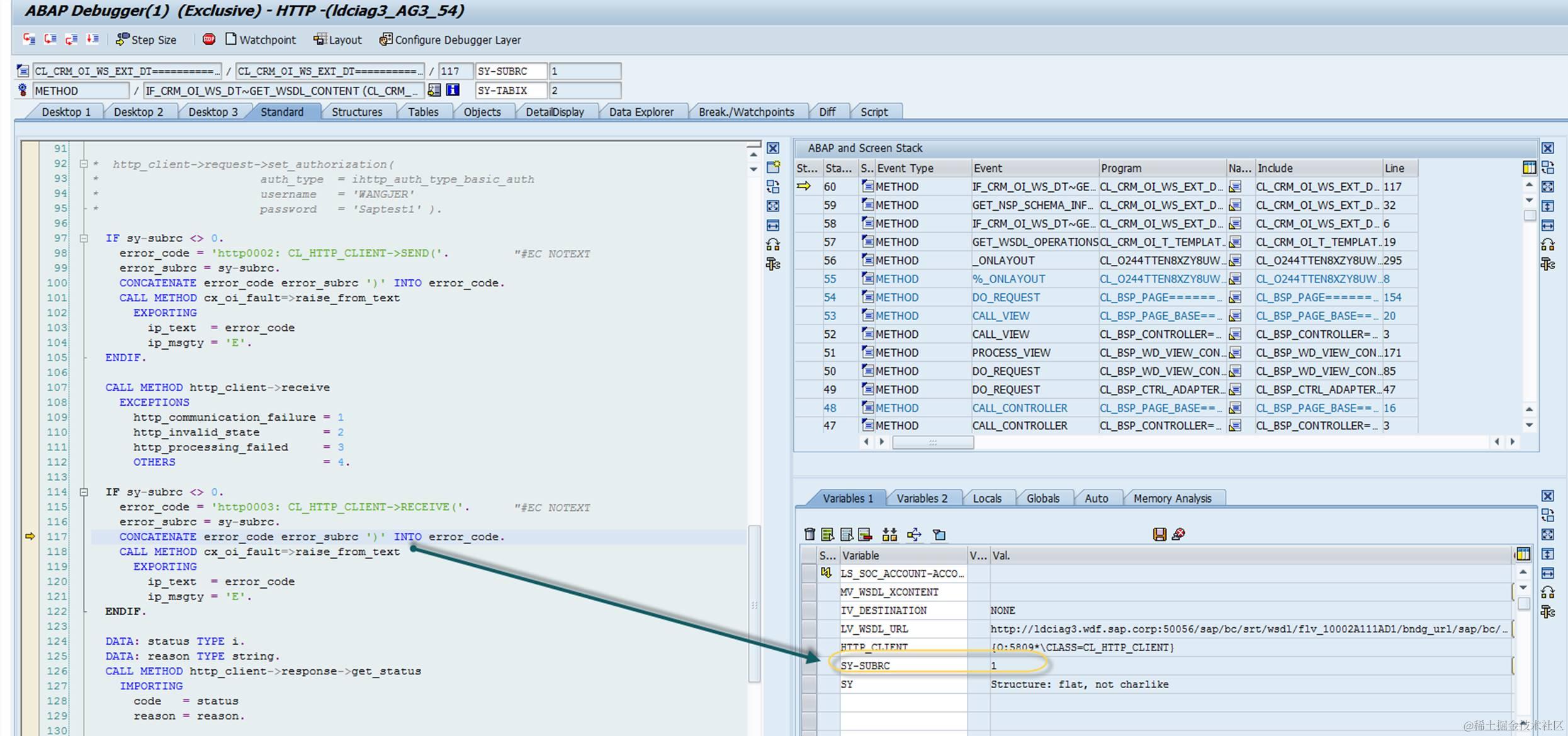Image resolution: width=1568 pixels, height=736 pixels.
Task: Click the Return step icon in toolbar
Action: point(71,39)
